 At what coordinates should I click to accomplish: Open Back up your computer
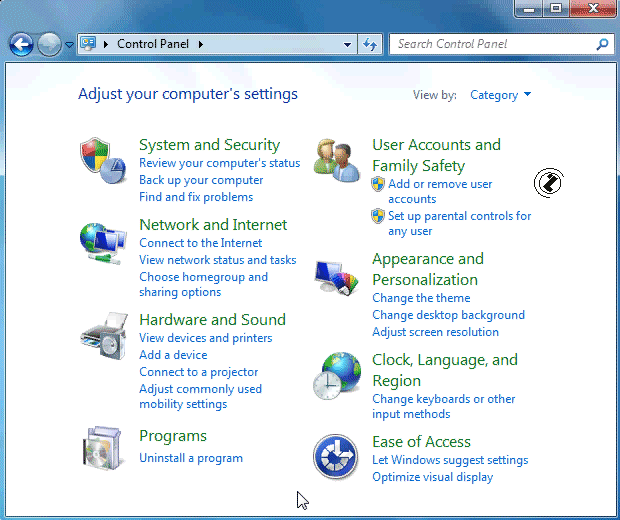point(201,180)
